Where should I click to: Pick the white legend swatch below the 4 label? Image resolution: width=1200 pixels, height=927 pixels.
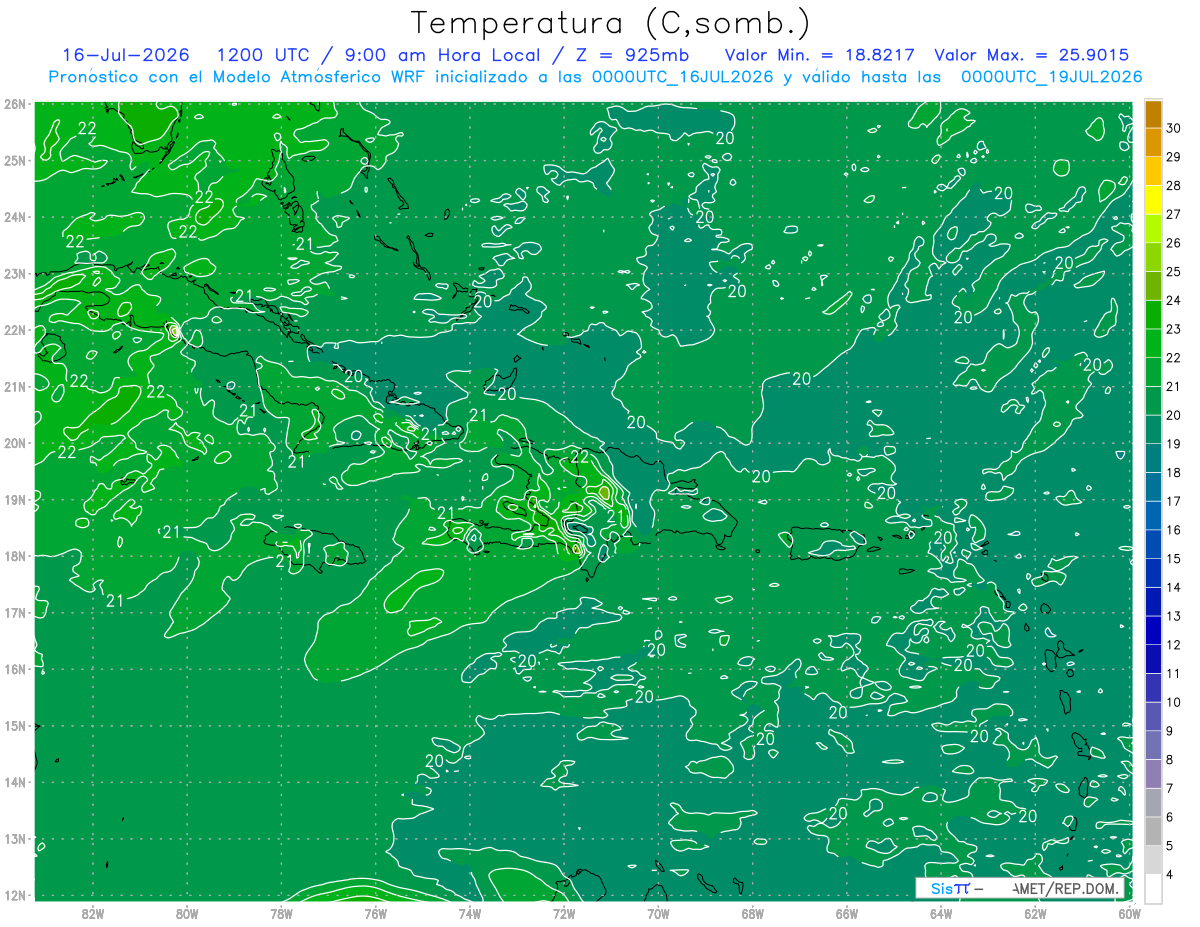(1153, 888)
